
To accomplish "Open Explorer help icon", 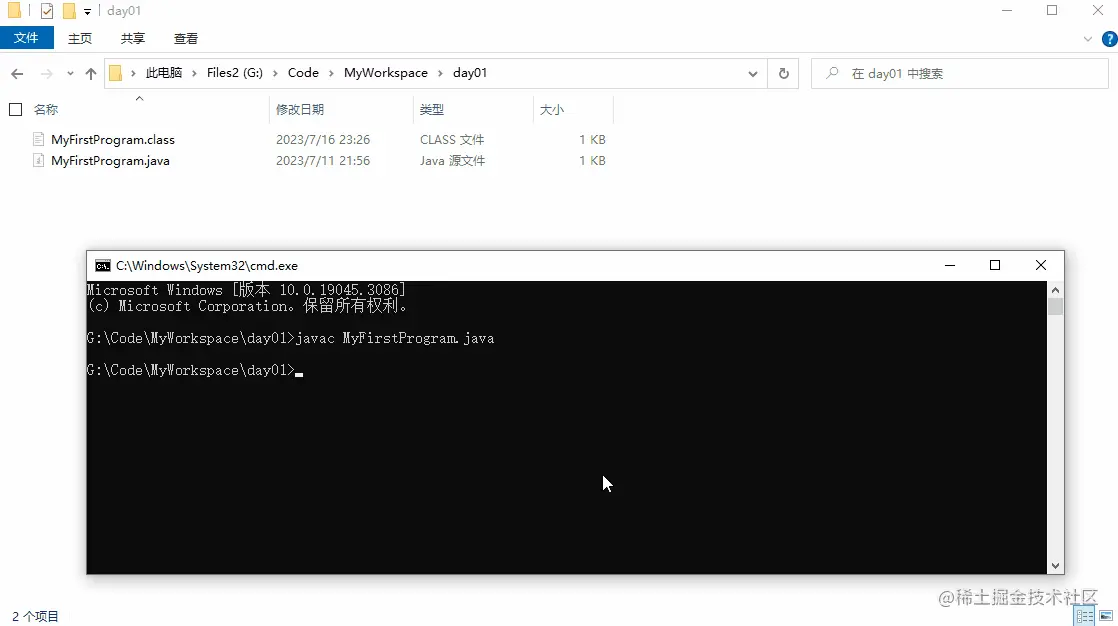I will [1109, 39].
